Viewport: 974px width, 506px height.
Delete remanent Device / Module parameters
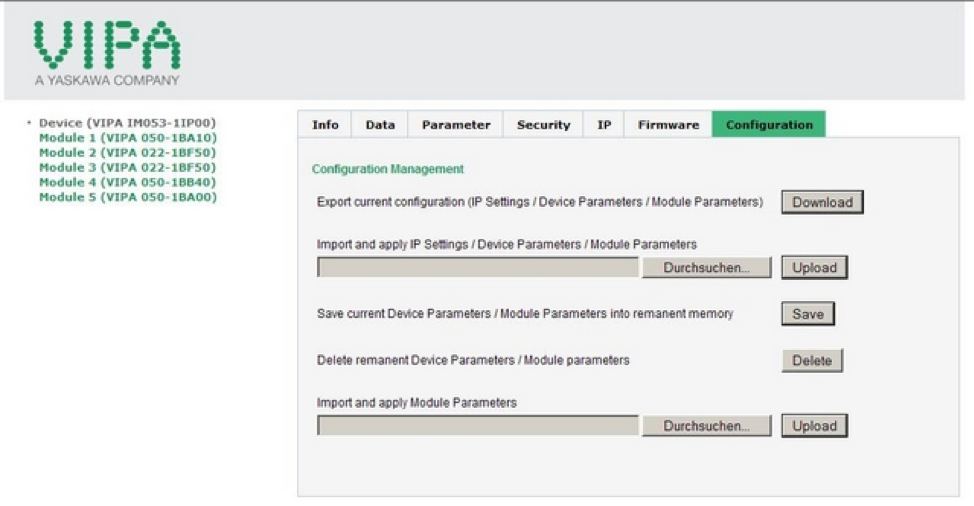pos(812,361)
